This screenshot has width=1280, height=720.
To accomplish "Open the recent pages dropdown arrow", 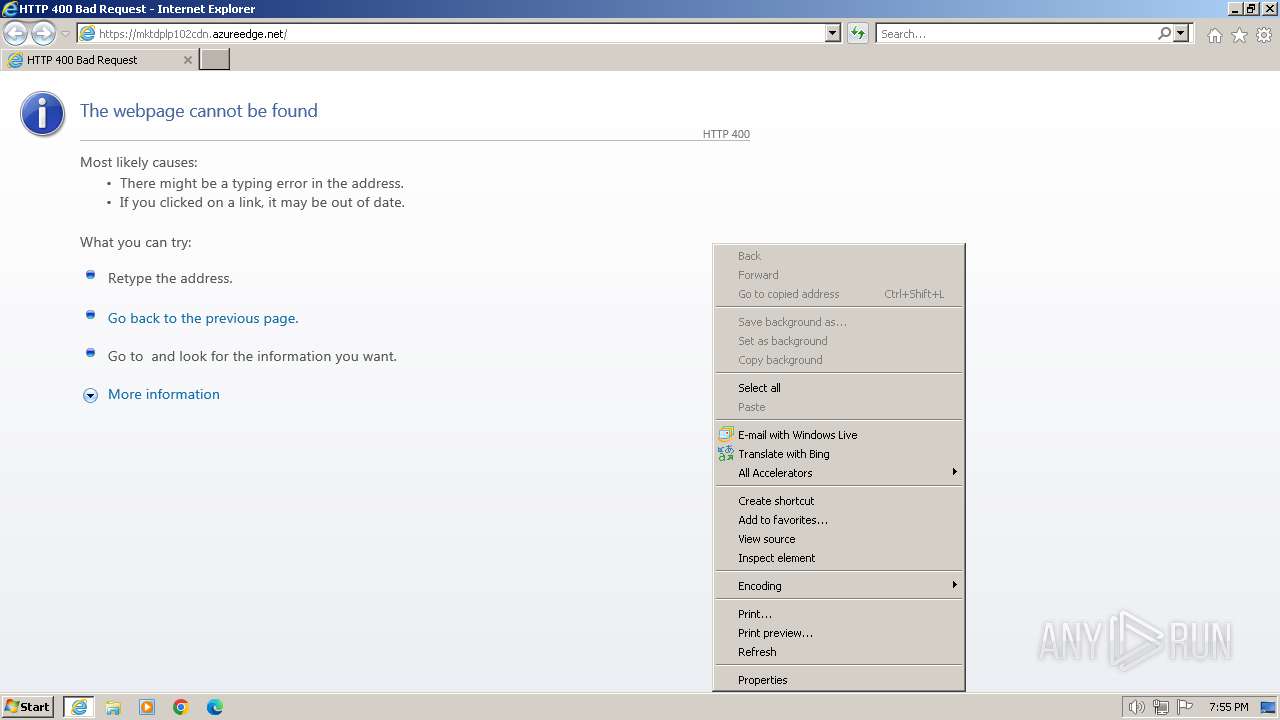I will point(65,34).
